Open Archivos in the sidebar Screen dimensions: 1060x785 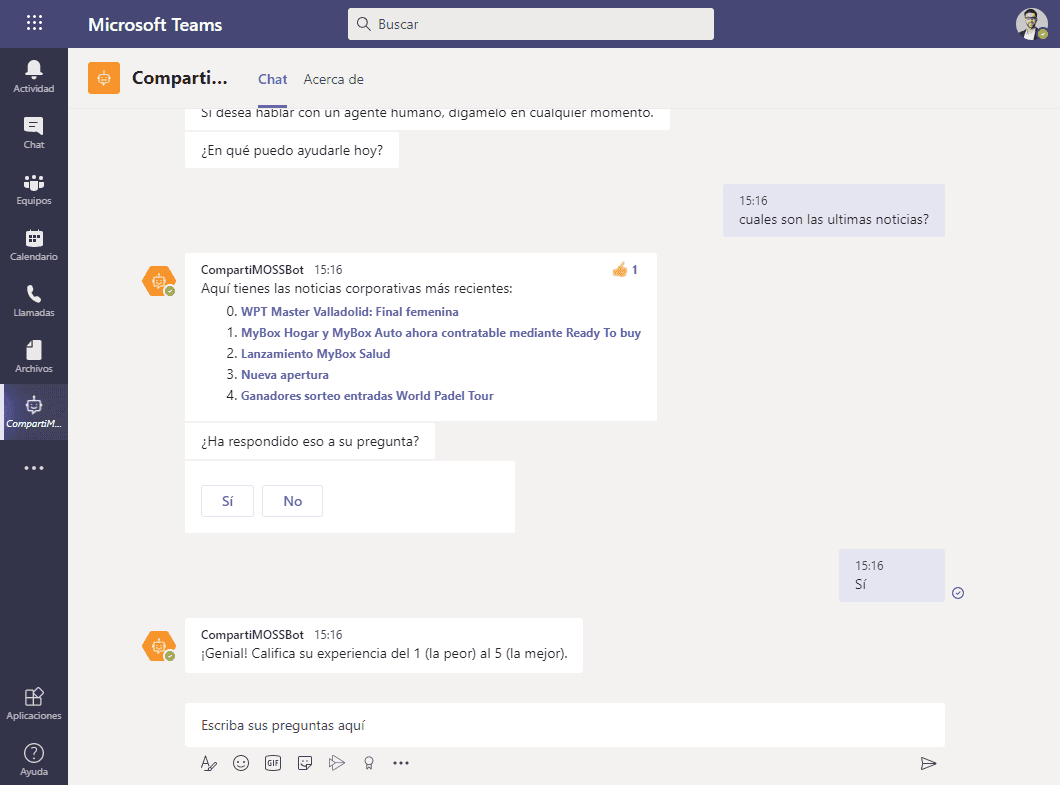[34, 357]
